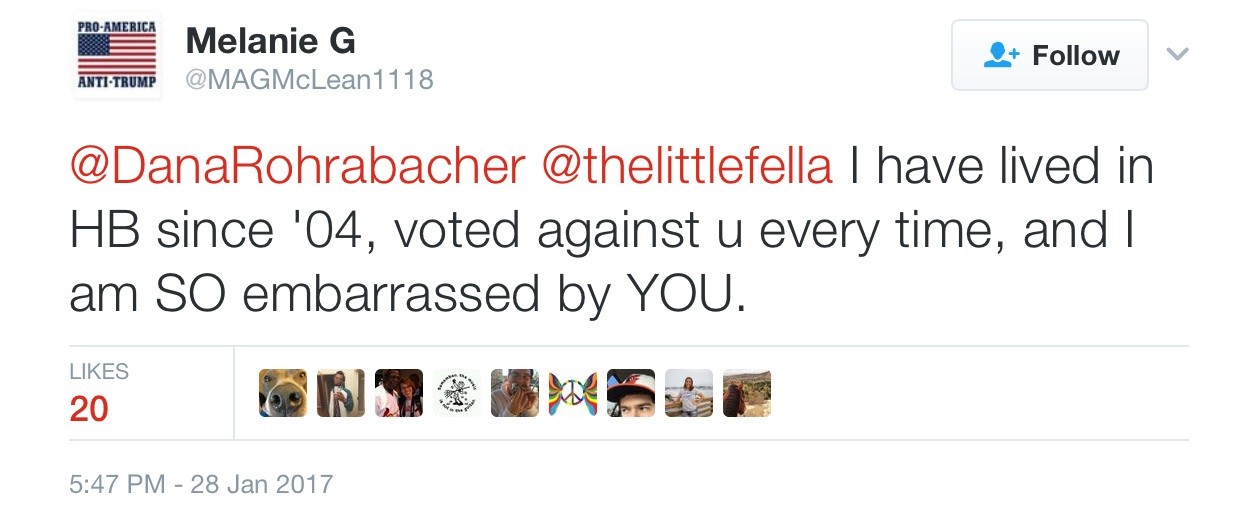
Task: Click the @MAGMcLean1118 handle
Action: 309,79
